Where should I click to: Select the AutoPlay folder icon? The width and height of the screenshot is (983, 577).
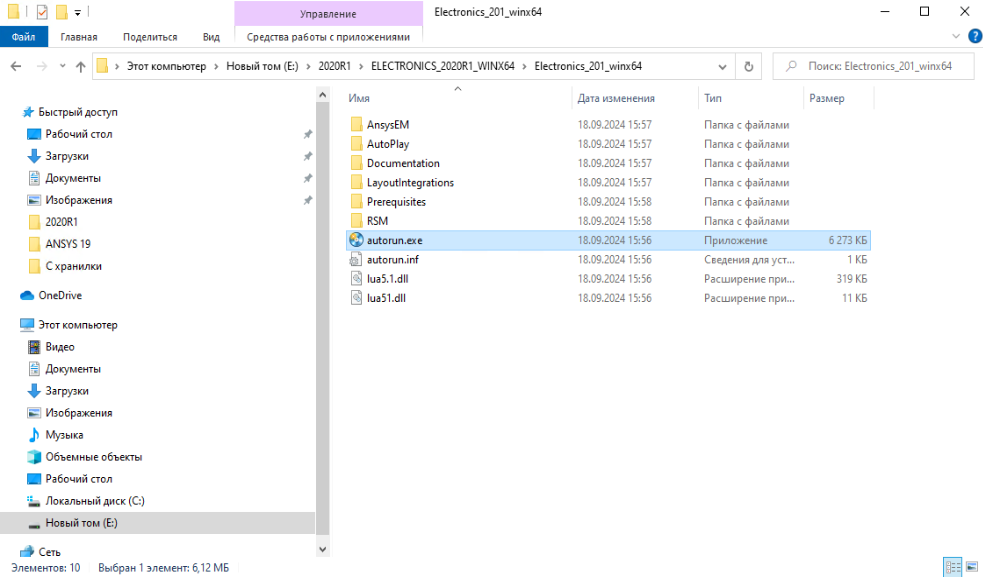click(356, 144)
